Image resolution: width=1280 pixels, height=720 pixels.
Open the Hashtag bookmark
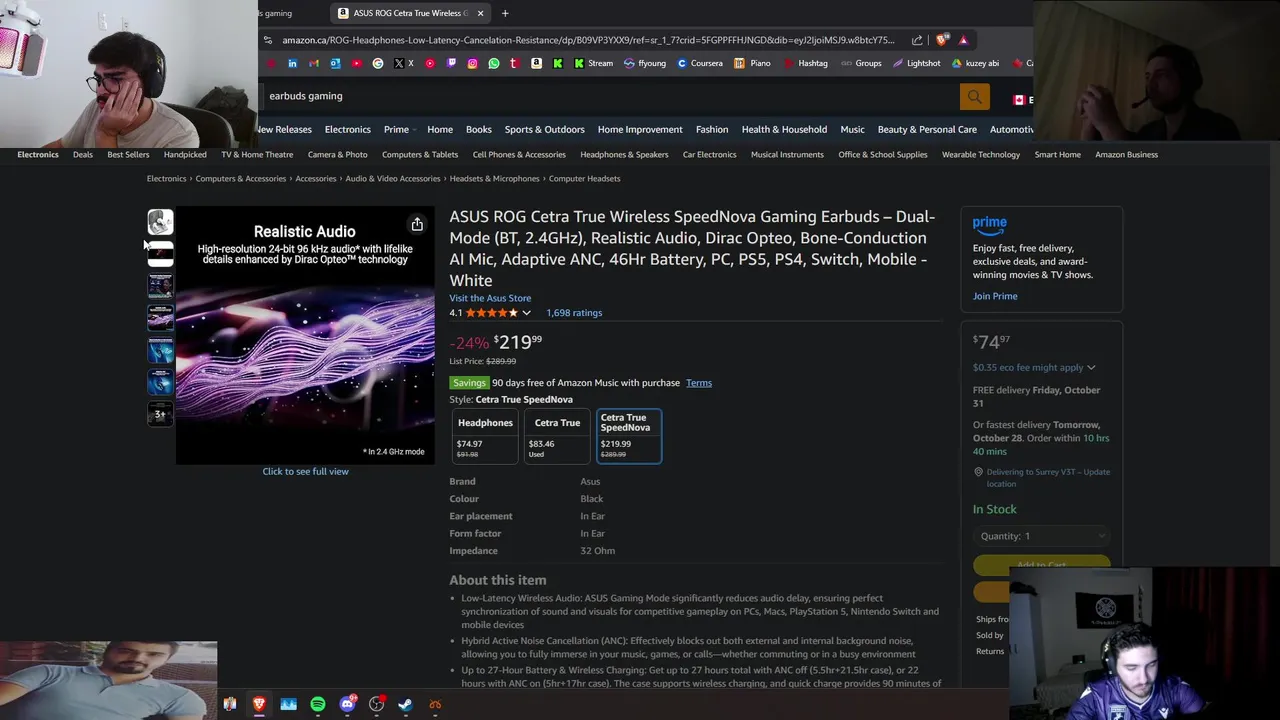coord(805,63)
